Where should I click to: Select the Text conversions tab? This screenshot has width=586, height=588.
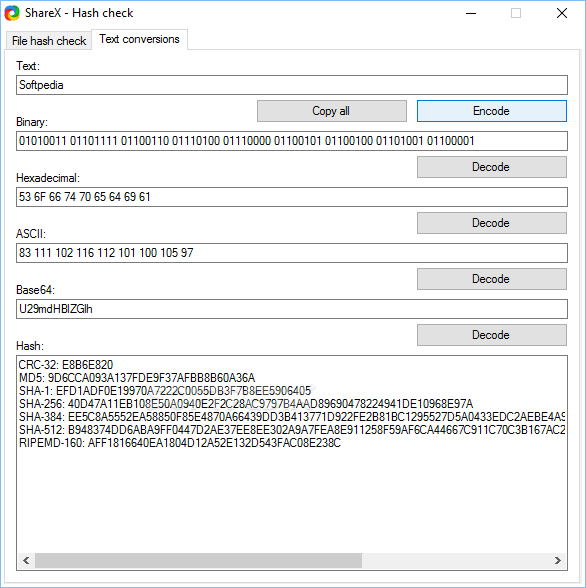tap(139, 39)
